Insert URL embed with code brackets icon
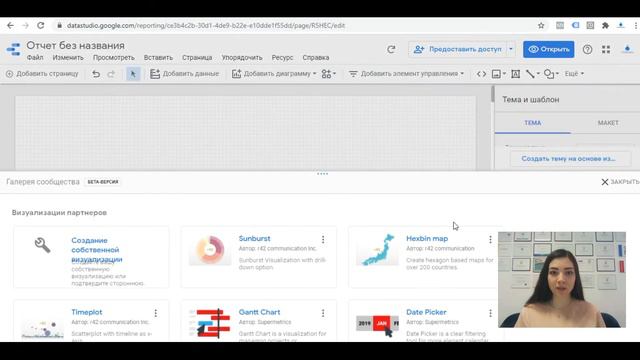Viewport: 640px width, 360px height. (x=481, y=74)
